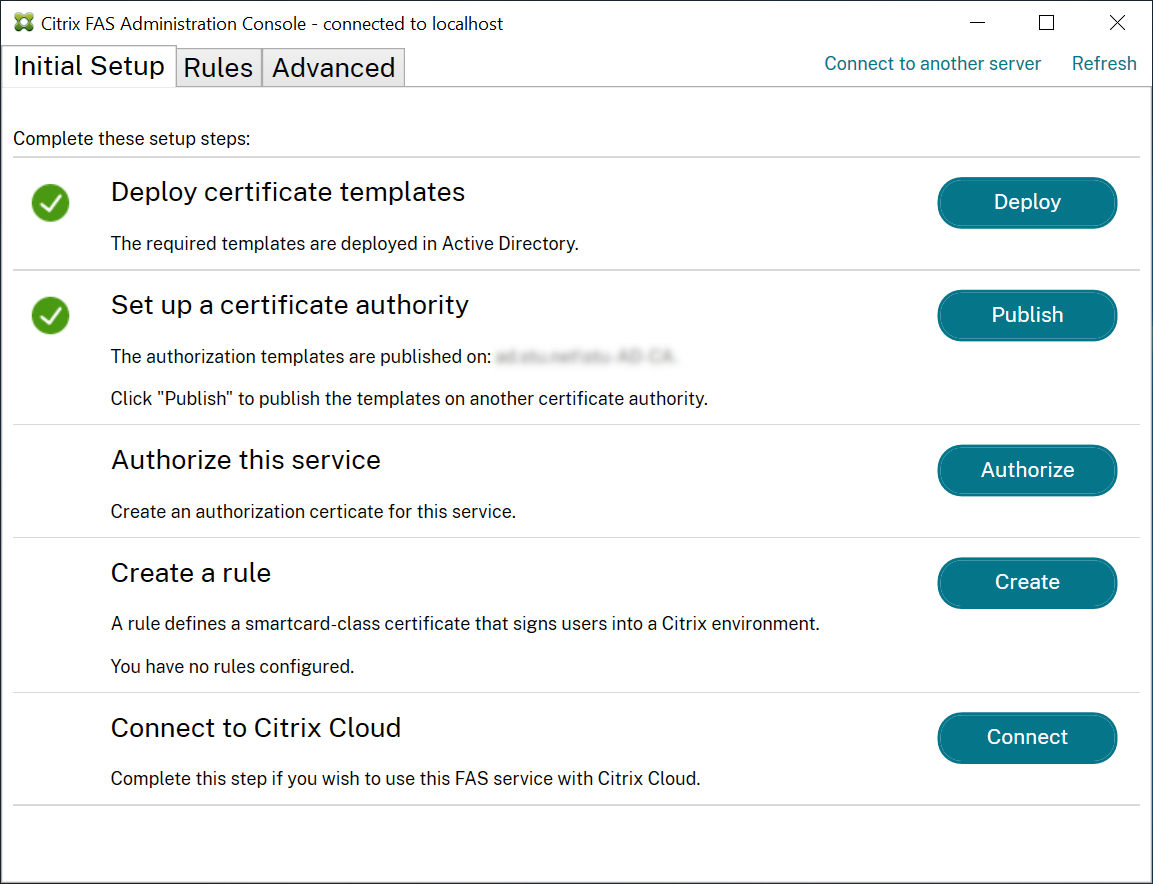This screenshot has width=1153, height=884.
Task: Click the Connect to Citrix Cloud heading
Action: pyautogui.click(x=256, y=728)
